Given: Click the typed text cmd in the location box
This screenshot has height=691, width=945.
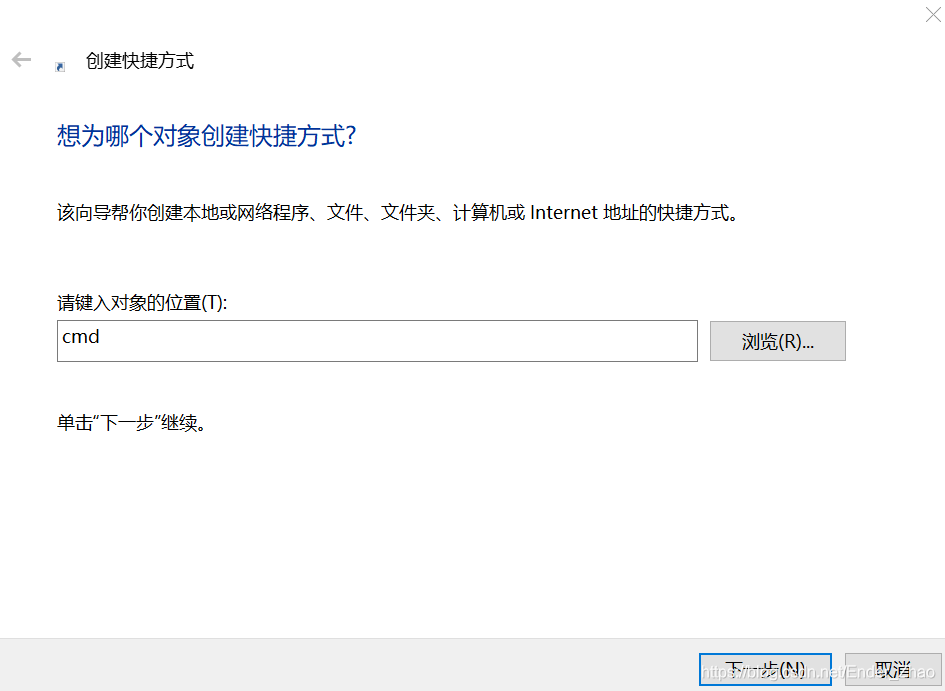Looking at the screenshot, I should [x=81, y=337].
